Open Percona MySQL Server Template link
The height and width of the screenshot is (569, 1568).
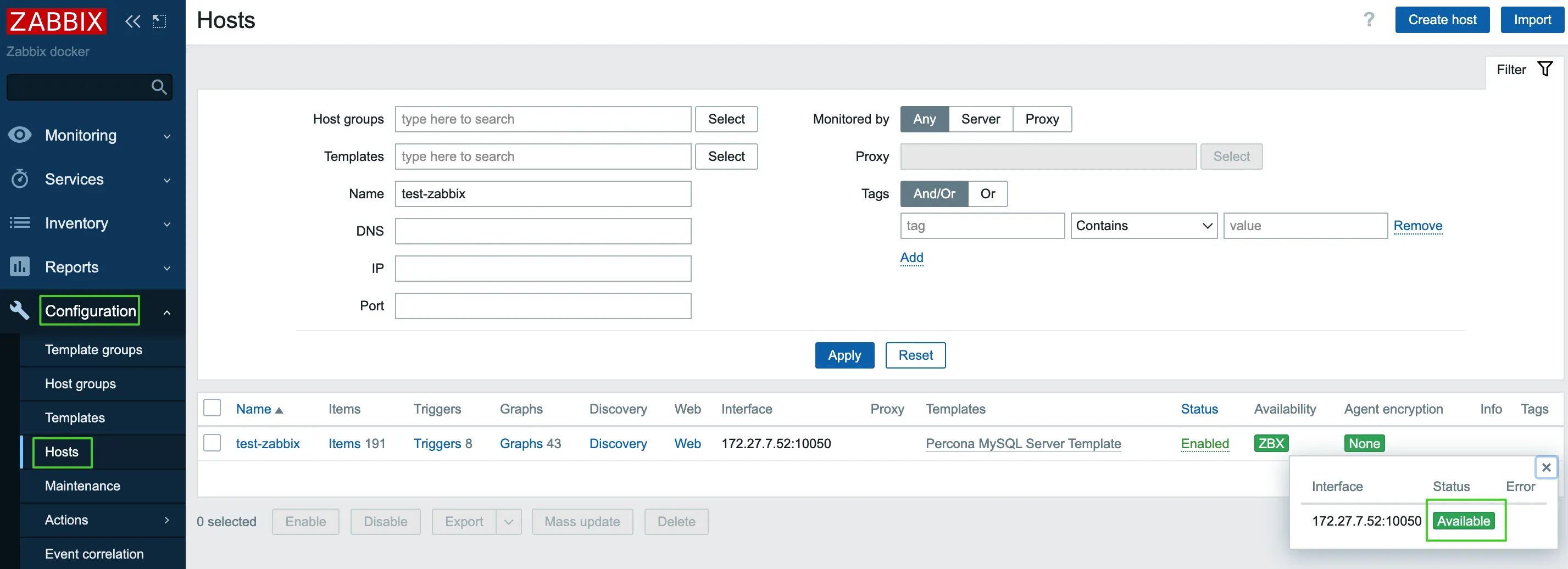tap(1022, 443)
